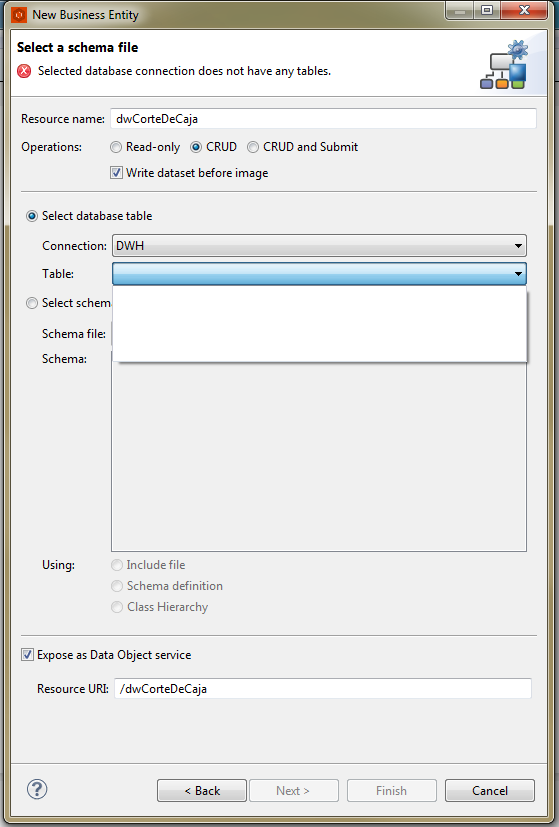Cancel the New Business Entity wizard
Screen dimensions: 559x827
point(490,791)
